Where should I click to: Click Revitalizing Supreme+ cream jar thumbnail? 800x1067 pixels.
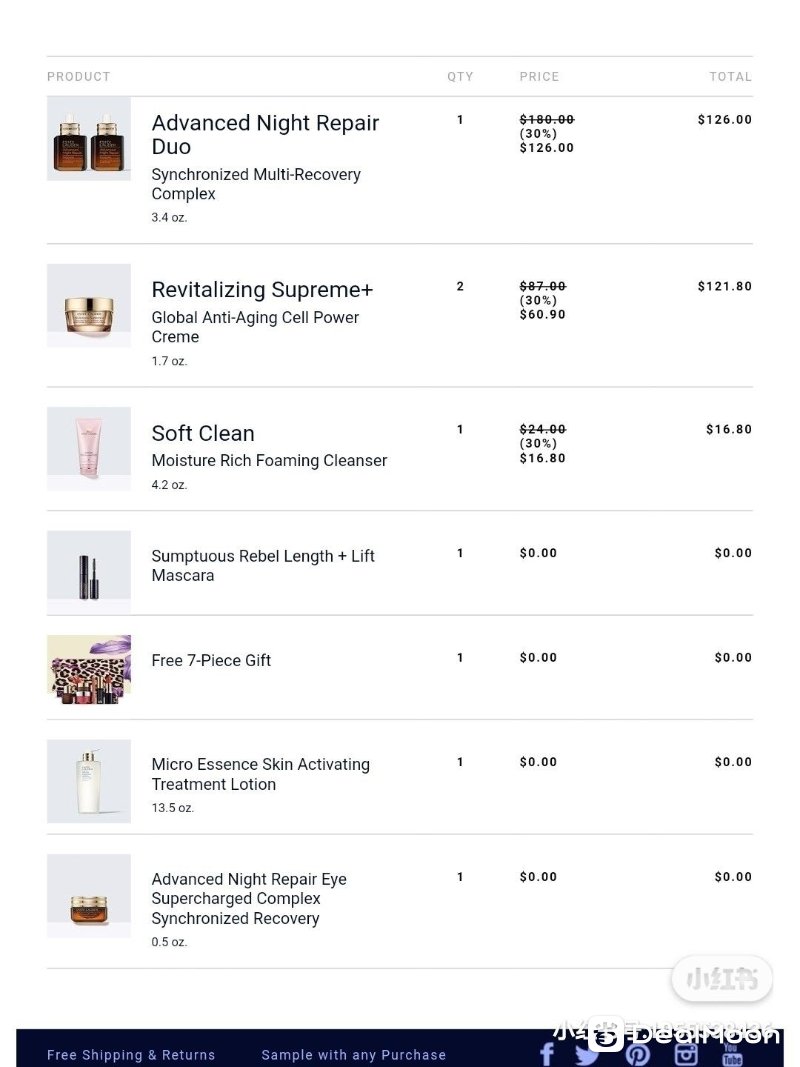coord(88,306)
